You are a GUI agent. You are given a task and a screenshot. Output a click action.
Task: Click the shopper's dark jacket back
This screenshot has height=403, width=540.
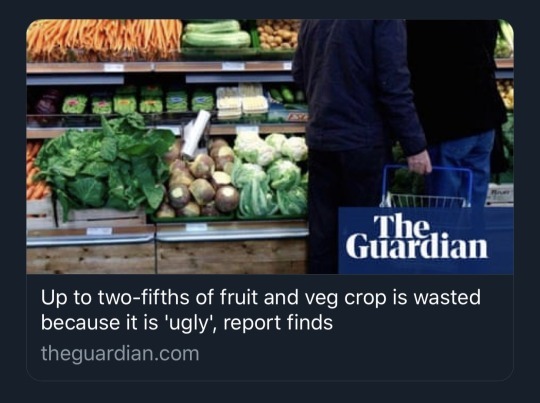click(357, 84)
